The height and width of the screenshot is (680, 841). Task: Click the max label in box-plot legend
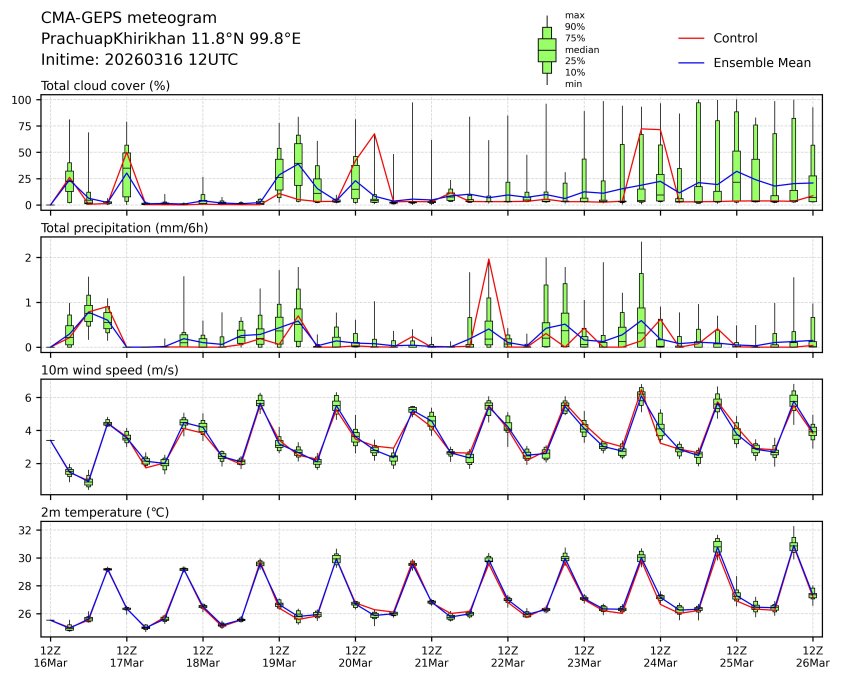(x=573, y=15)
